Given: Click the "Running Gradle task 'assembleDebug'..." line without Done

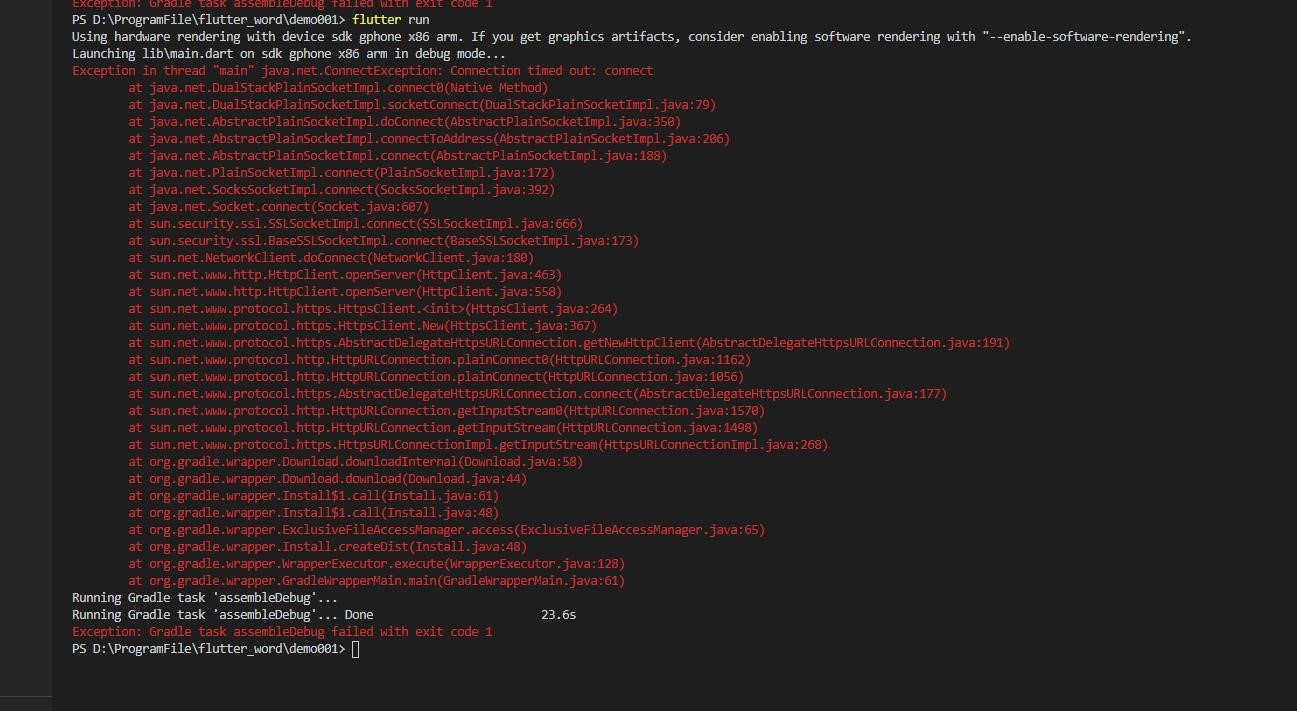Looking at the screenshot, I should (x=205, y=598).
